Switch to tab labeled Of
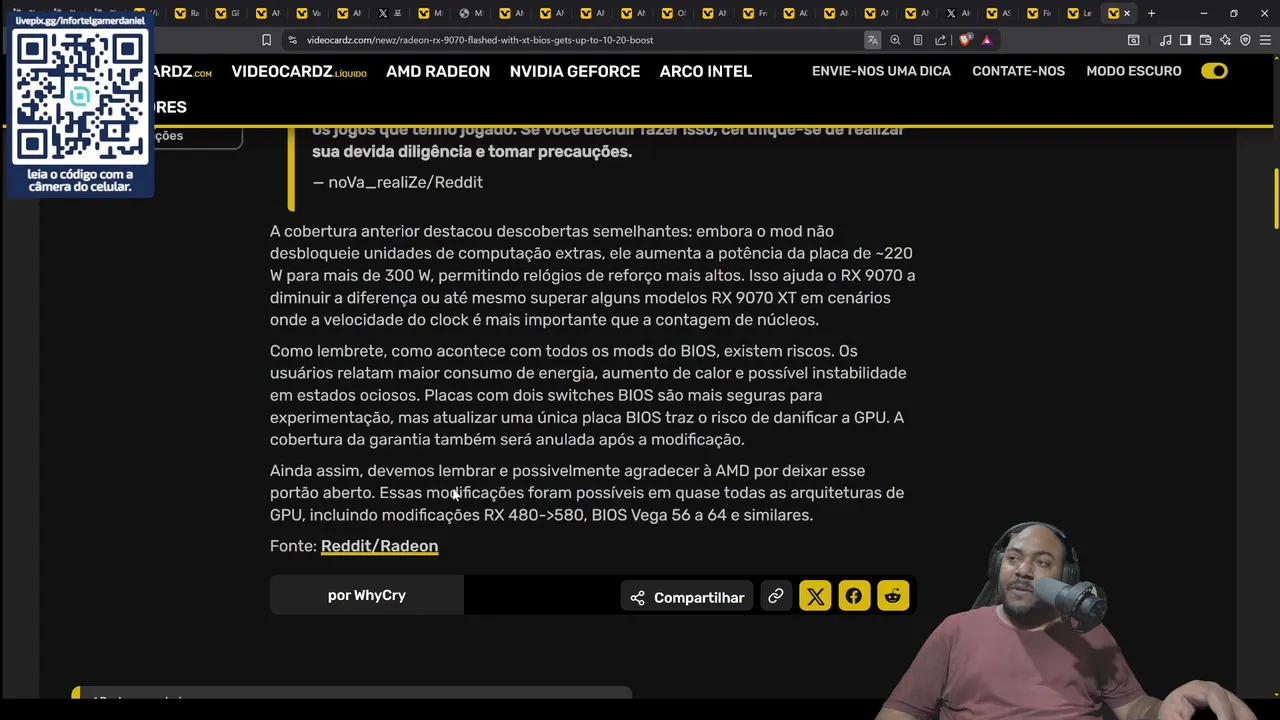Viewport: 1280px width, 720px height. pyautogui.click(x=675, y=13)
